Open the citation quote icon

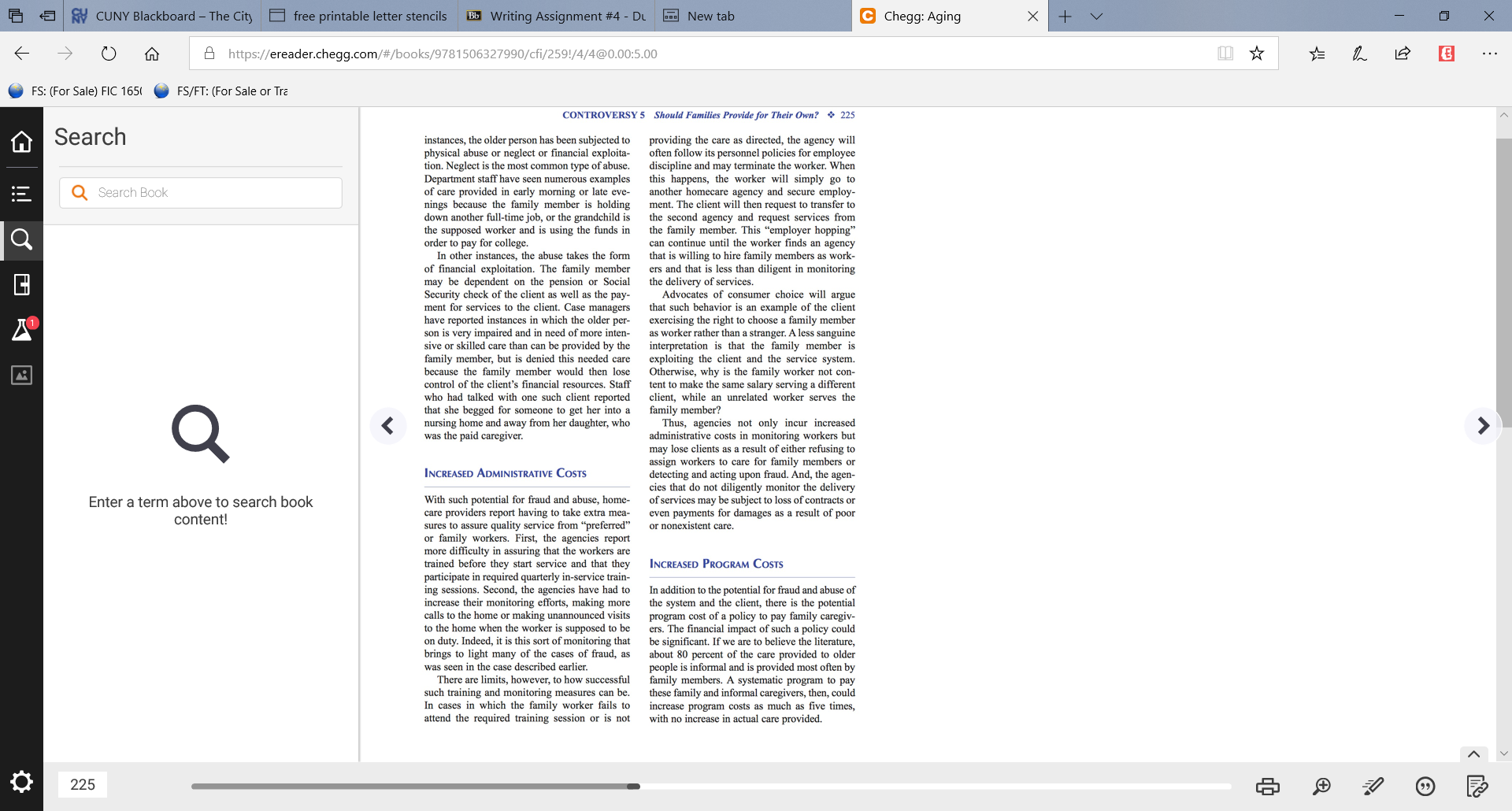[1425, 786]
